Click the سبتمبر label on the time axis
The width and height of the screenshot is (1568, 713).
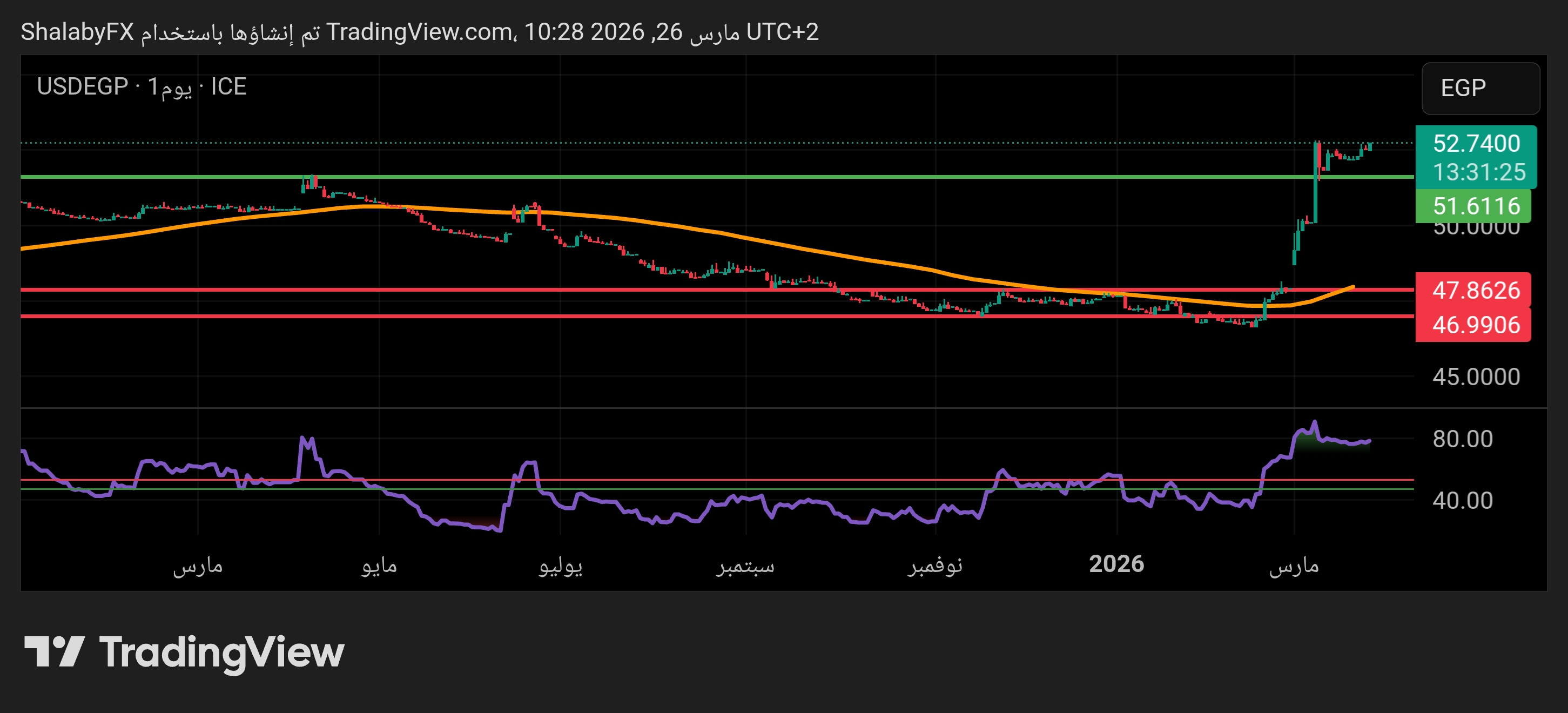tap(745, 566)
